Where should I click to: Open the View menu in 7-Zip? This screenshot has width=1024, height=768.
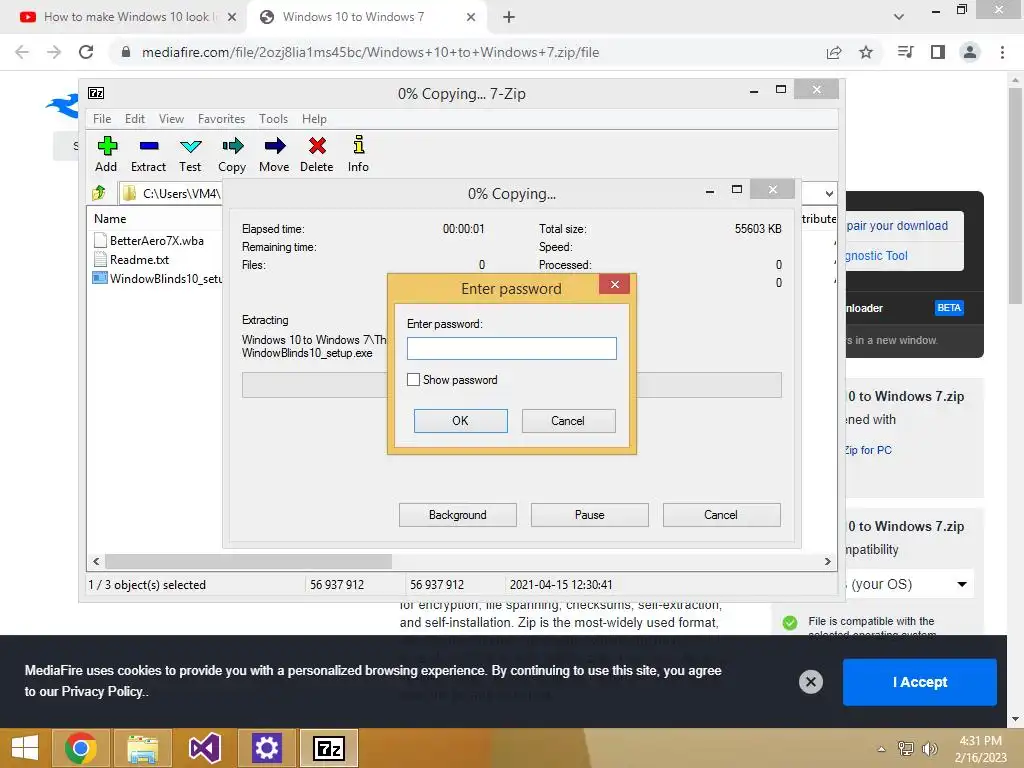[x=171, y=119]
